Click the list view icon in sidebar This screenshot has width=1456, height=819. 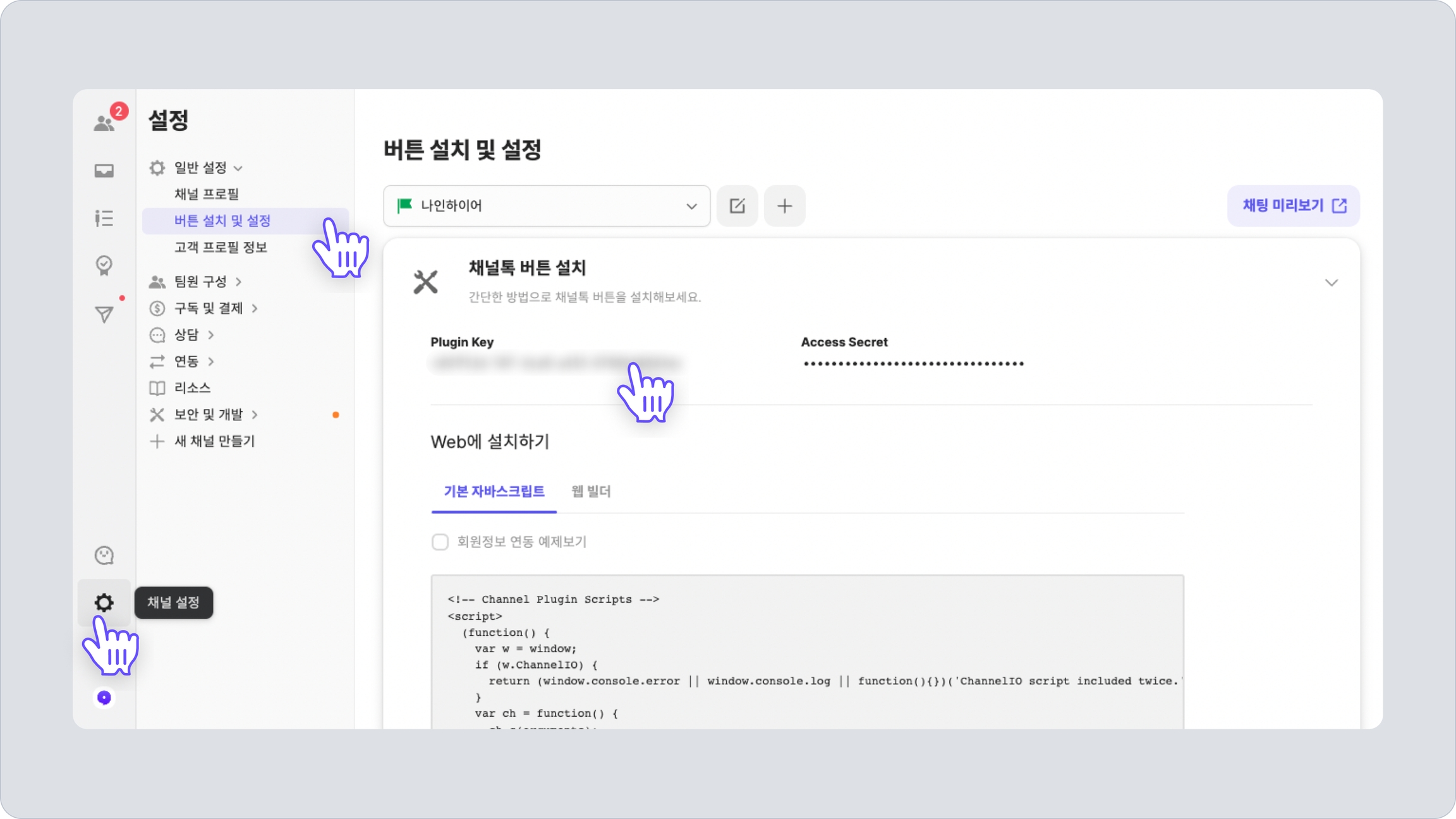(x=104, y=218)
